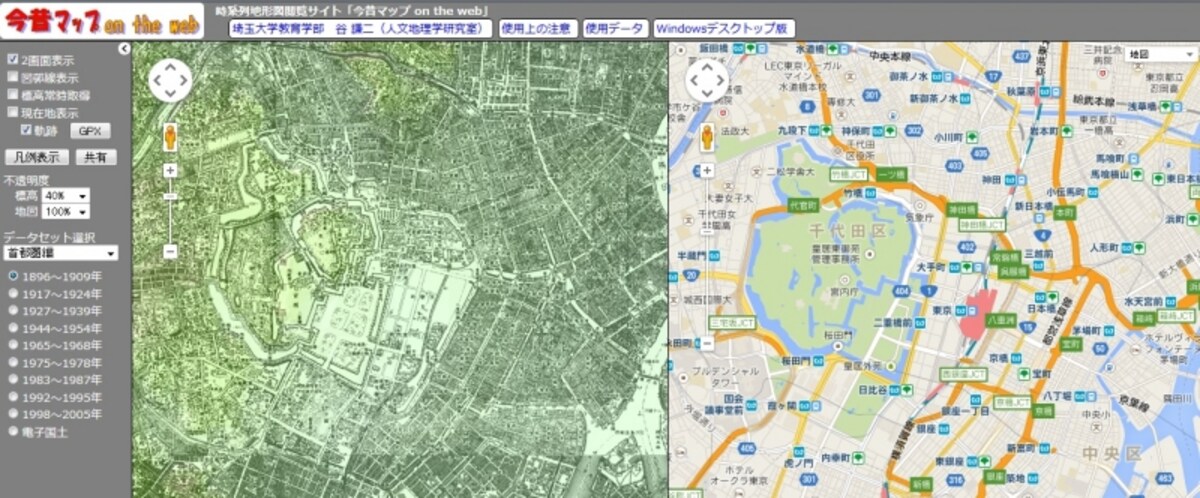Click the 皇居外苑 label on the modern map
Viewport: 1200px width, 498px height.
(862, 366)
